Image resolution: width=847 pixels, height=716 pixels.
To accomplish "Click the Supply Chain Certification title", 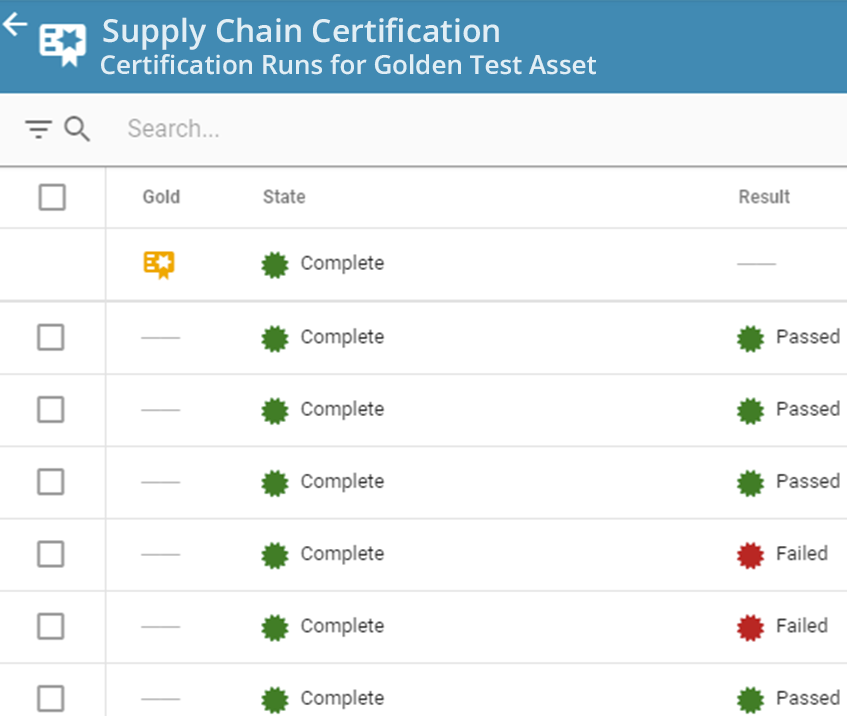I will coord(301,31).
